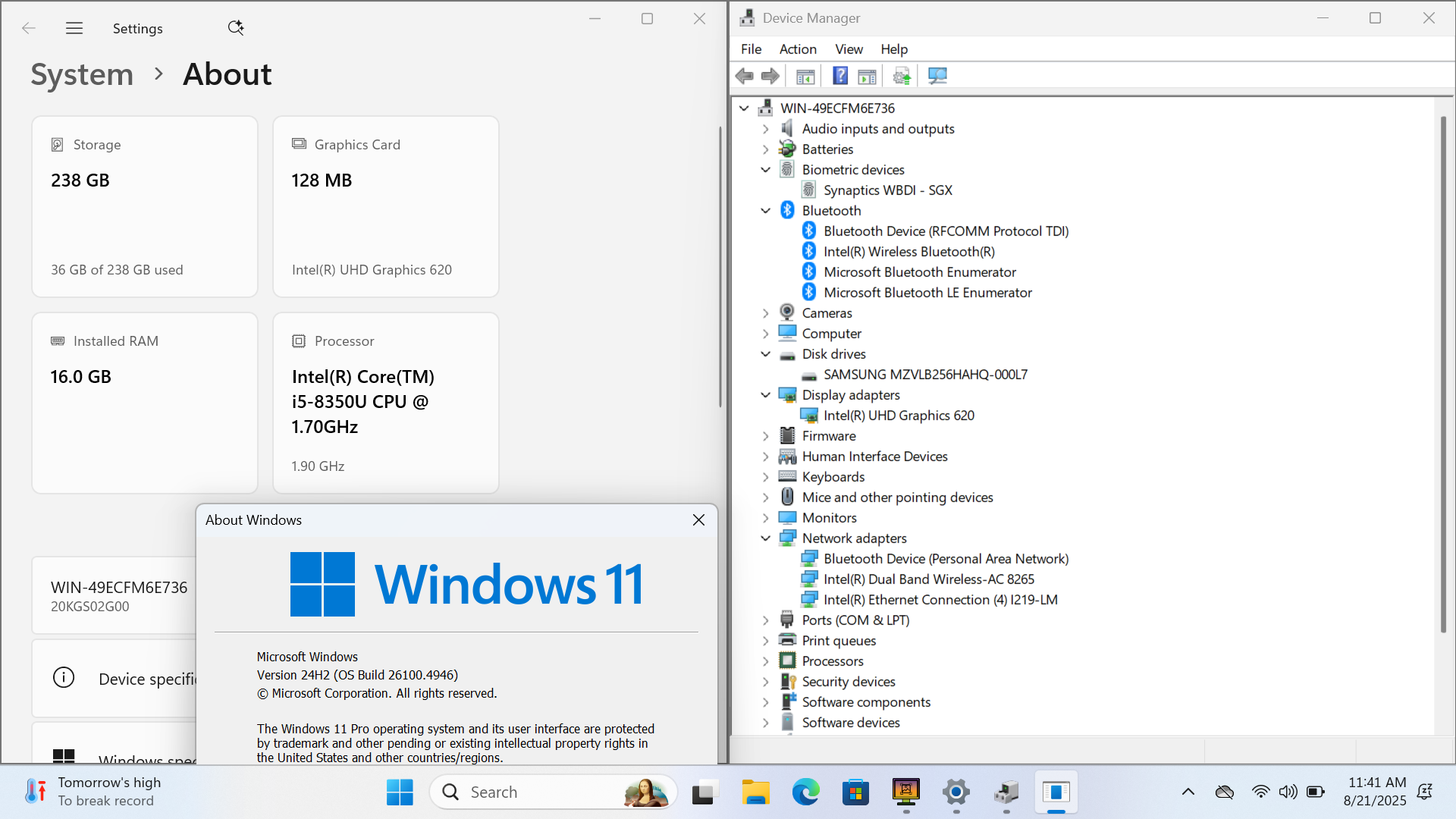Image resolution: width=1456 pixels, height=819 pixels.
Task: Expand the Processors category
Action: click(x=766, y=661)
